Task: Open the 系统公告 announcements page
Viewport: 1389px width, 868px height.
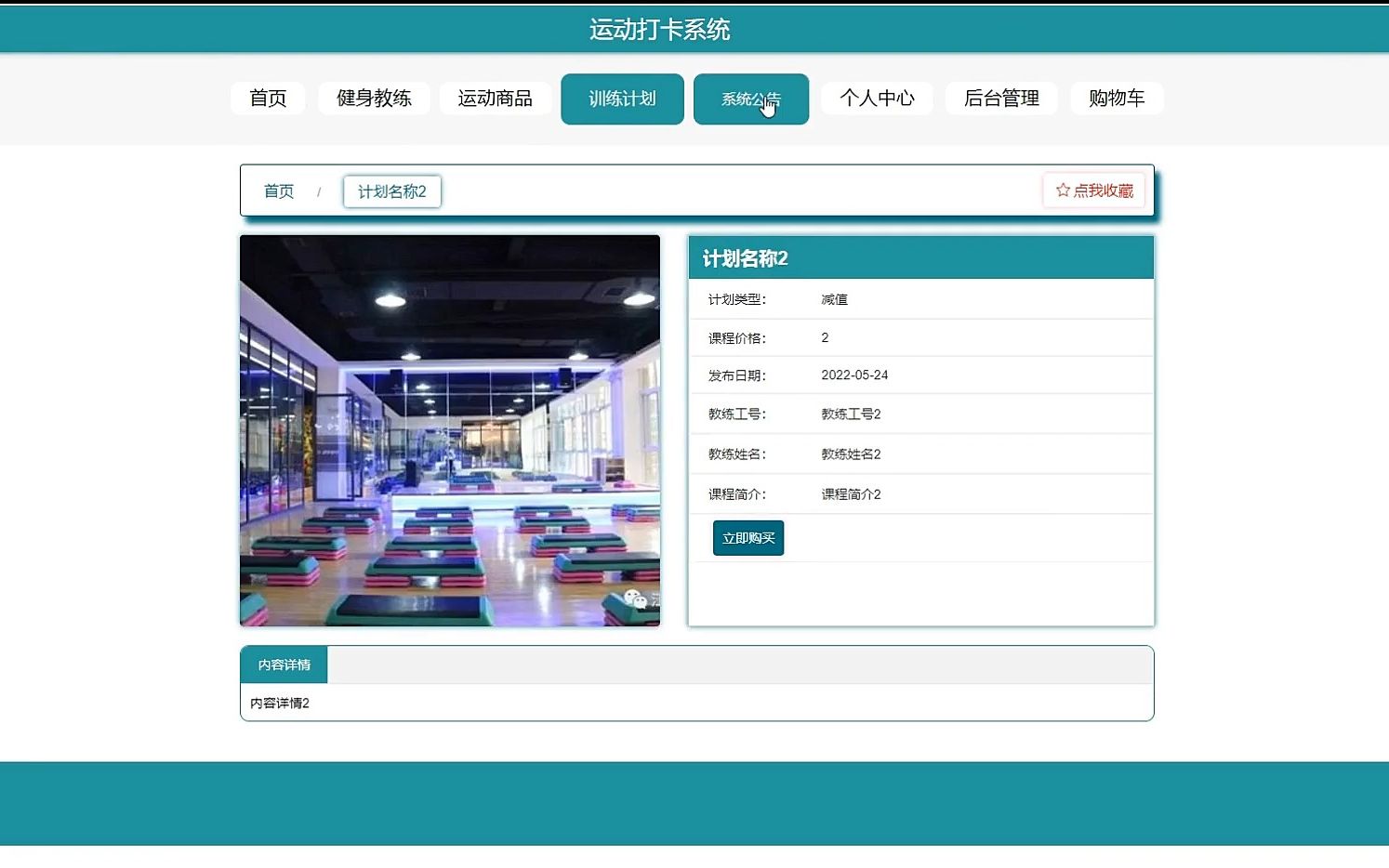Action: [x=750, y=98]
